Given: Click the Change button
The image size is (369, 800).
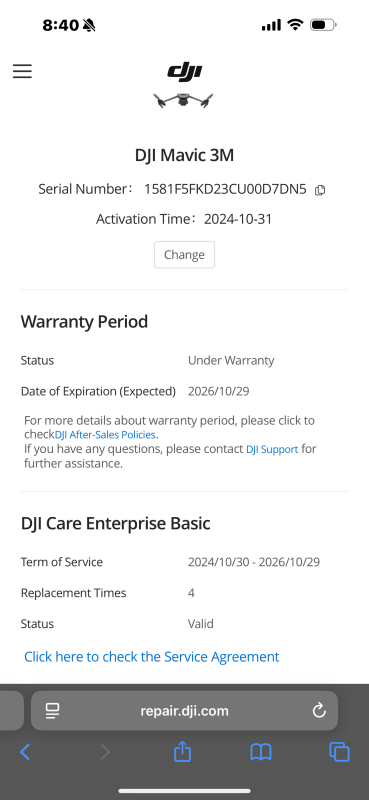Looking at the screenshot, I should [184, 255].
